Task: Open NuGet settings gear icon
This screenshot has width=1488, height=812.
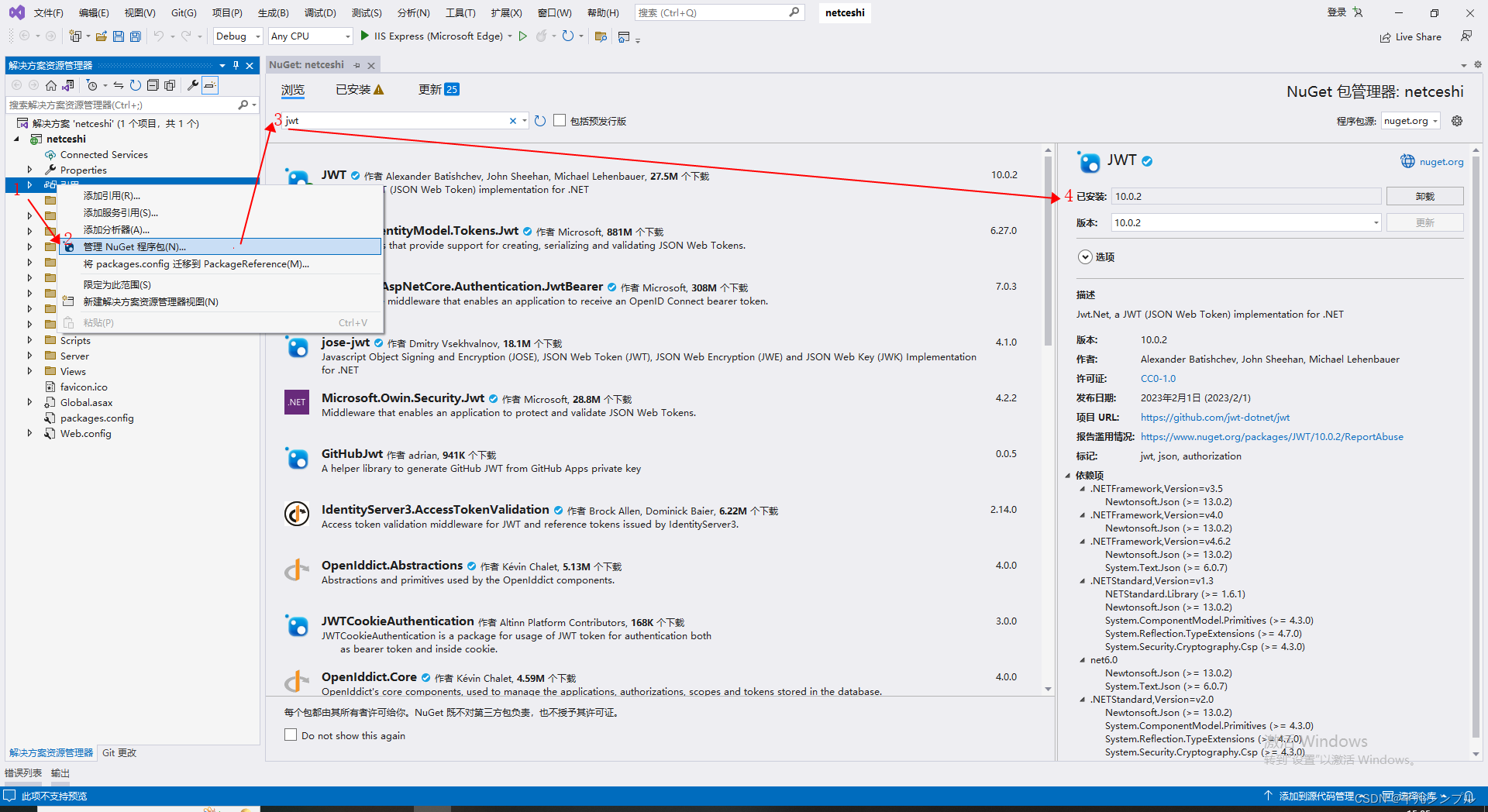Action: pos(1457,121)
